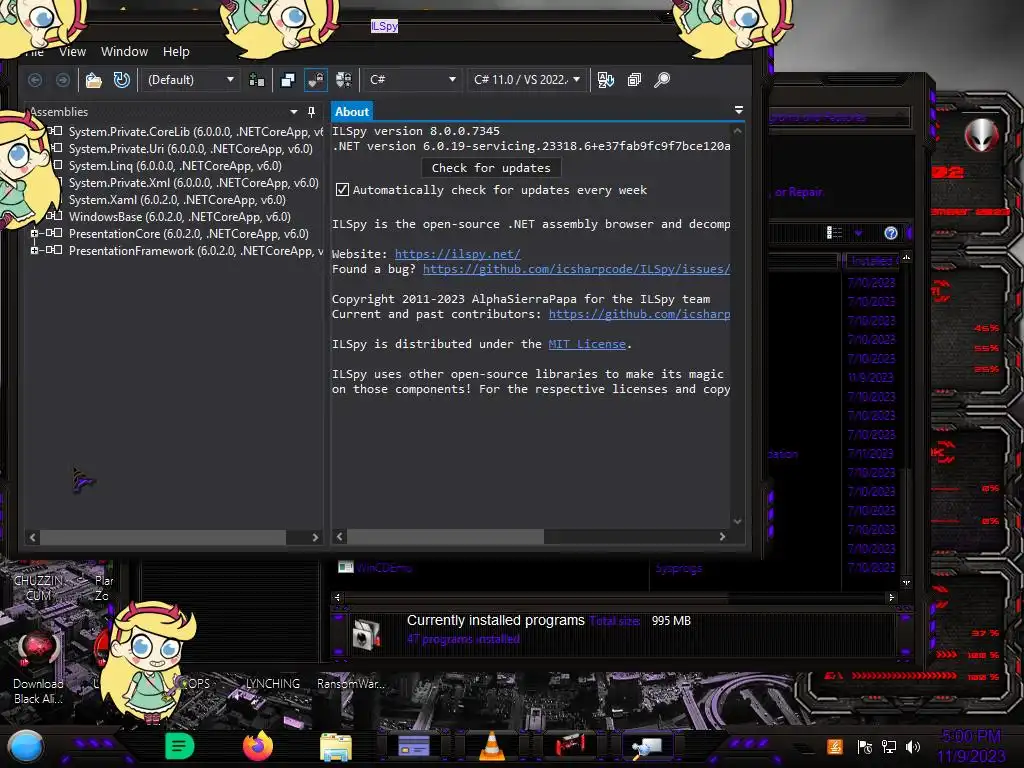The image size is (1024, 768).
Task: Open VLC media player from taskbar
Action: click(x=492, y=746)
